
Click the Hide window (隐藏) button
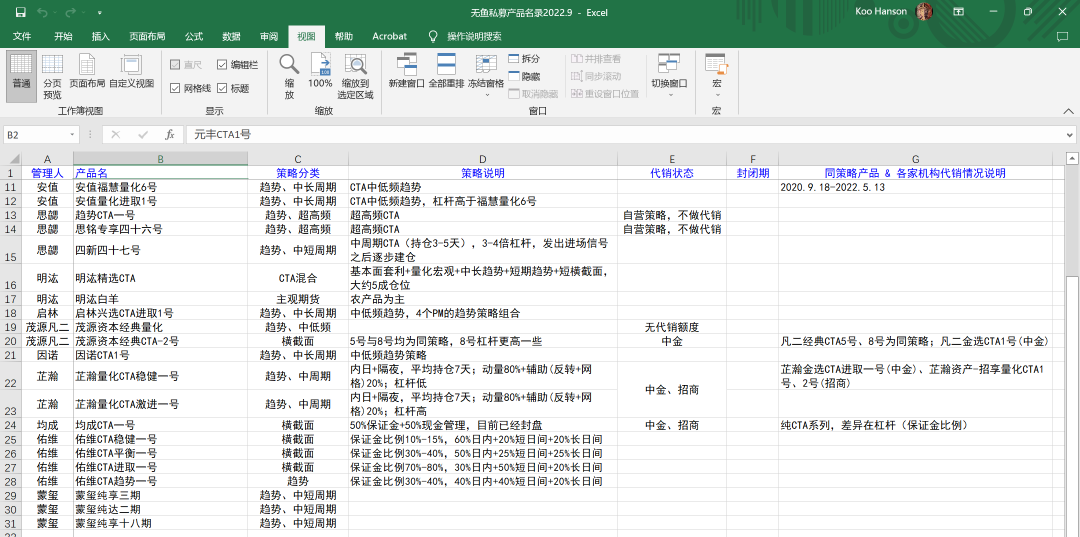[524, 76]
